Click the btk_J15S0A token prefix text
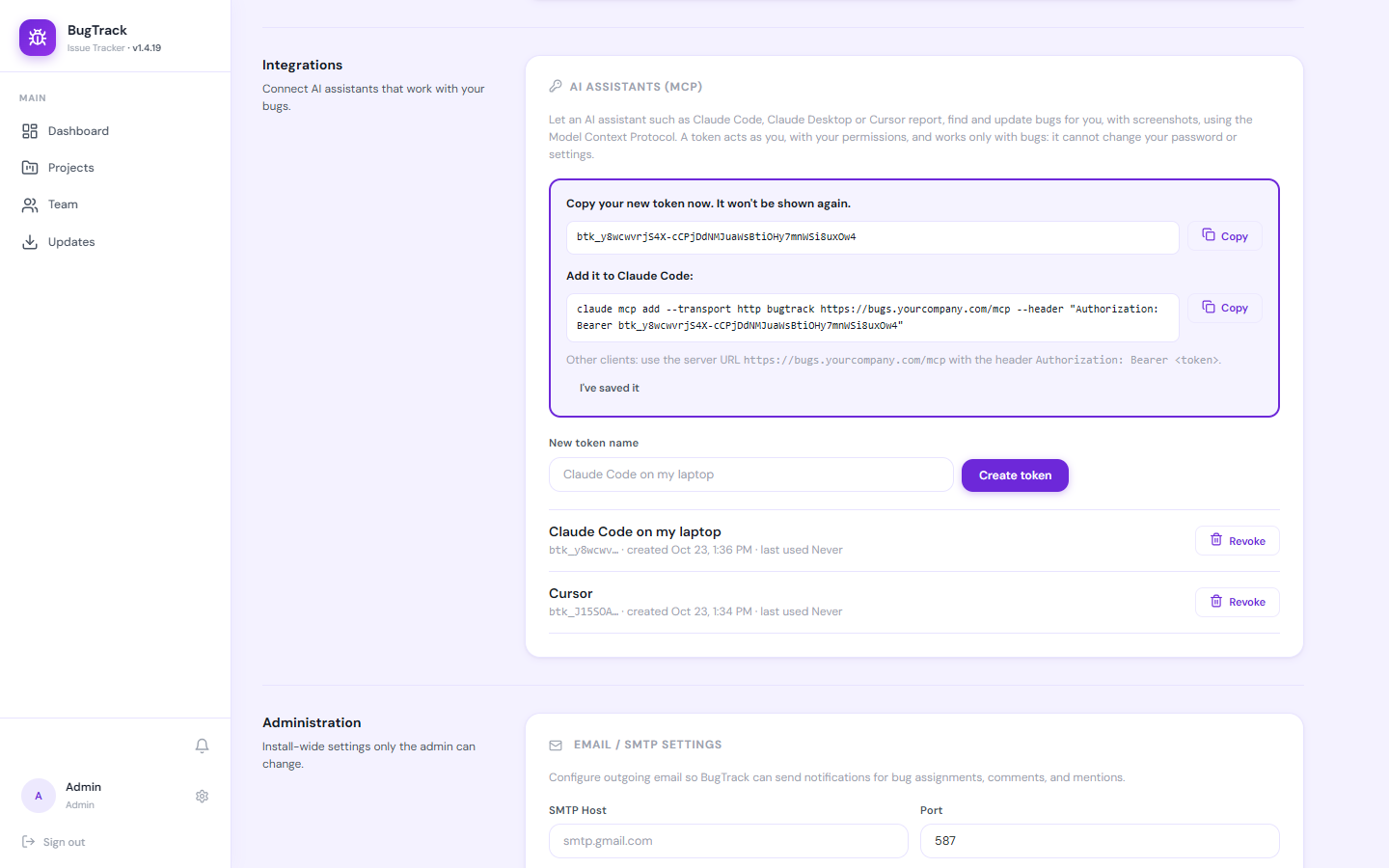The height and width of the screenshot is (868, 1389). point(584,611)
